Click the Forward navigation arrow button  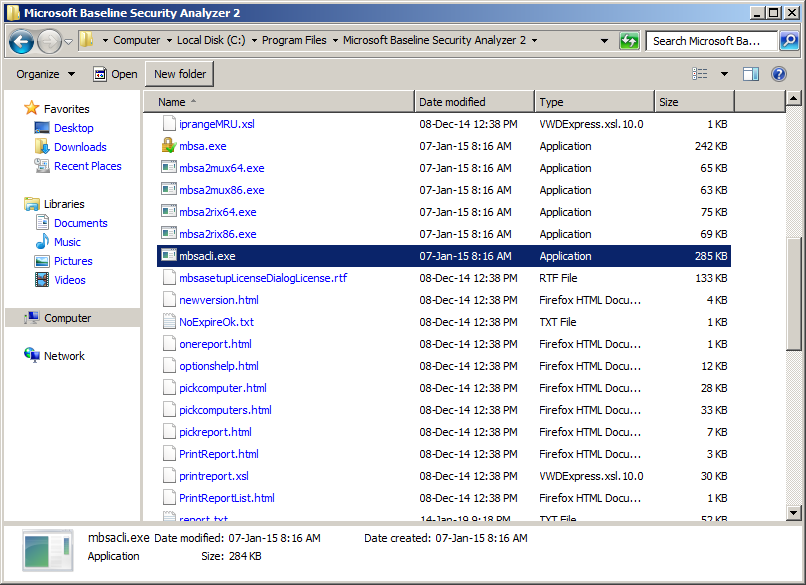[49, 41]
